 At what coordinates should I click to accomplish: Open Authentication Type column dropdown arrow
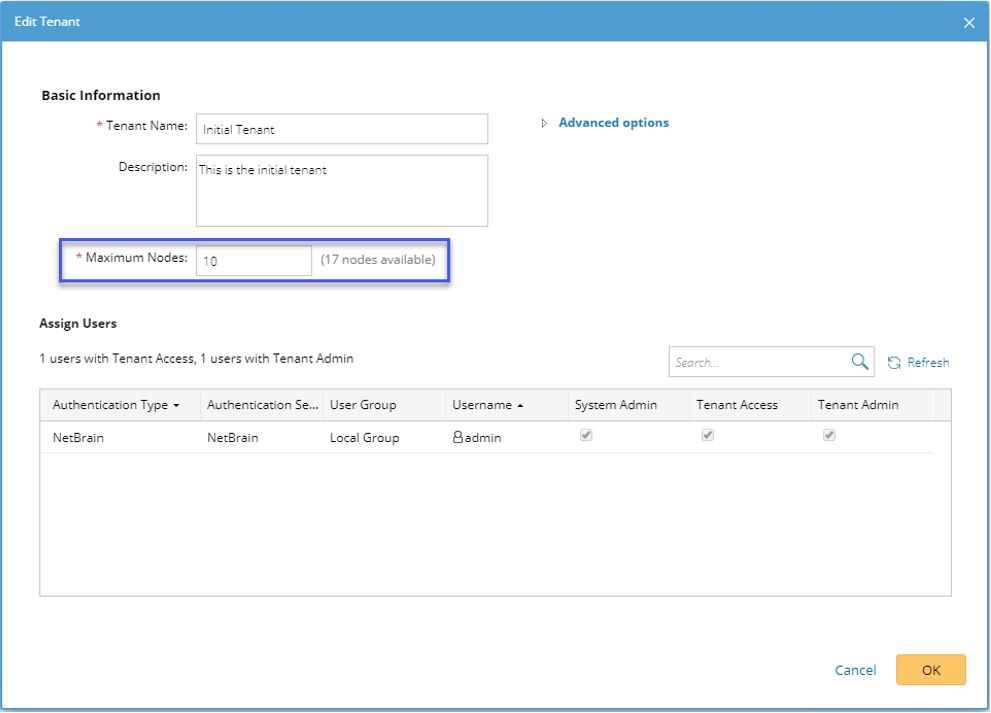(177, 406)
